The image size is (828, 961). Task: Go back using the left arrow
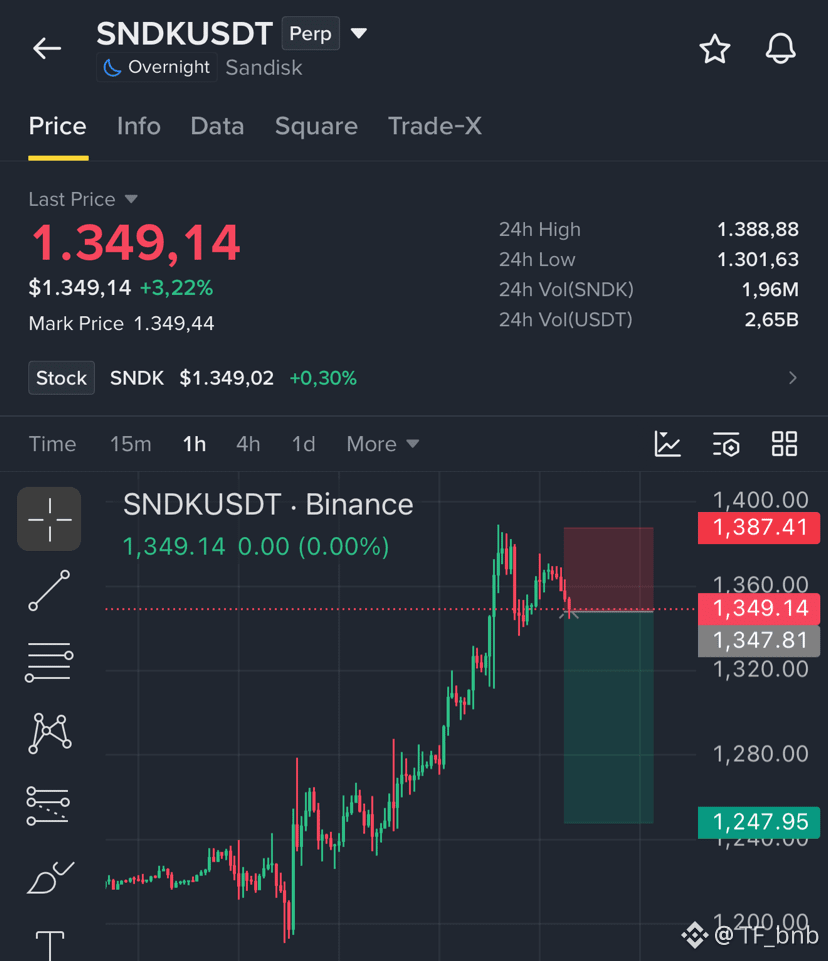click(47, 48)
